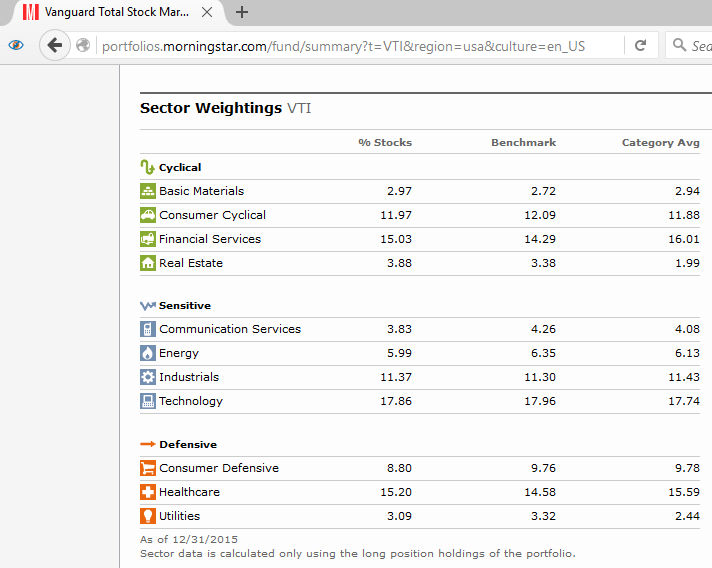Screen dimensions: 712x568
Task: Click the Basic Materials sector icon
Action: (x=148, y=191)
